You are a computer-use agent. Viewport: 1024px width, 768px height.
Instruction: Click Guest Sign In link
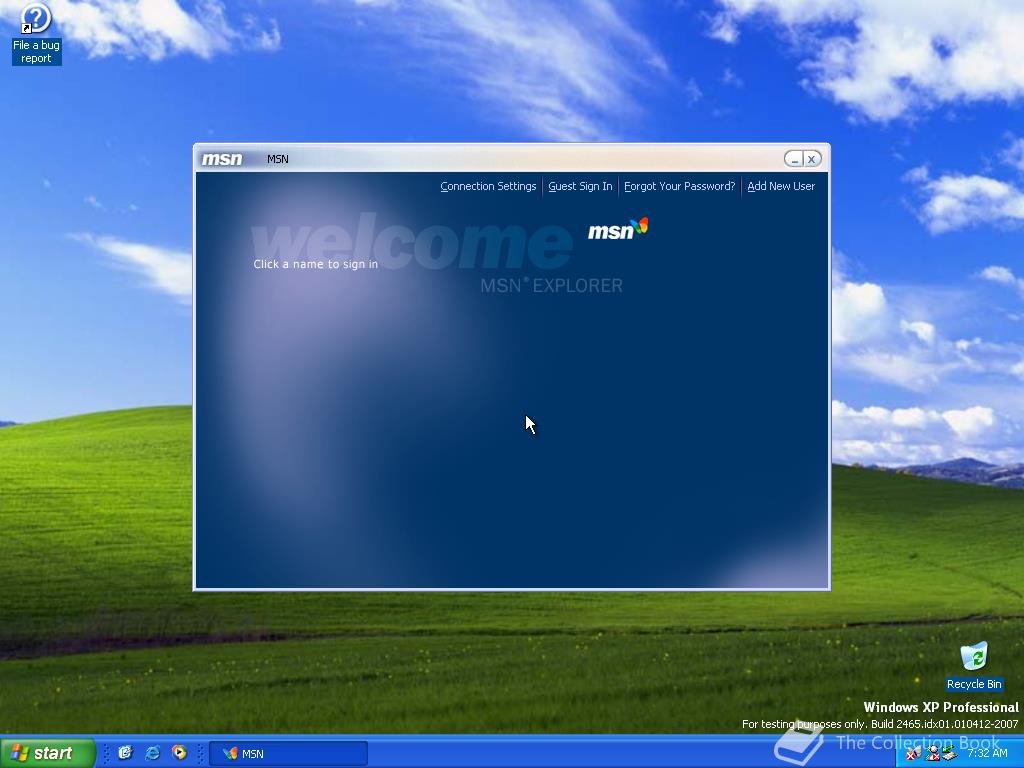coord(580,186)
